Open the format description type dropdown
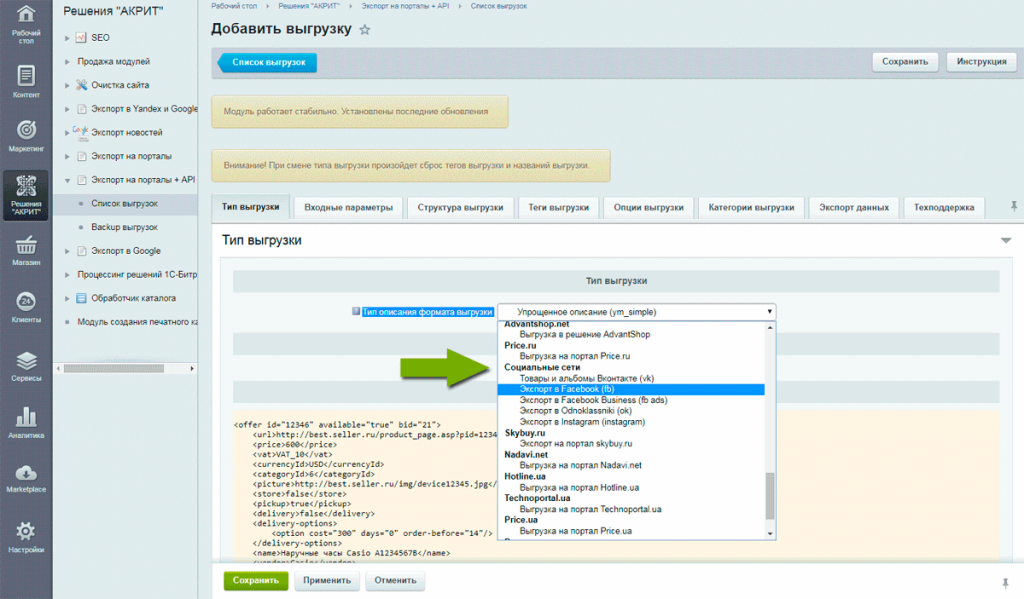The image size is (1024, 599). click(x=636, y=312)
